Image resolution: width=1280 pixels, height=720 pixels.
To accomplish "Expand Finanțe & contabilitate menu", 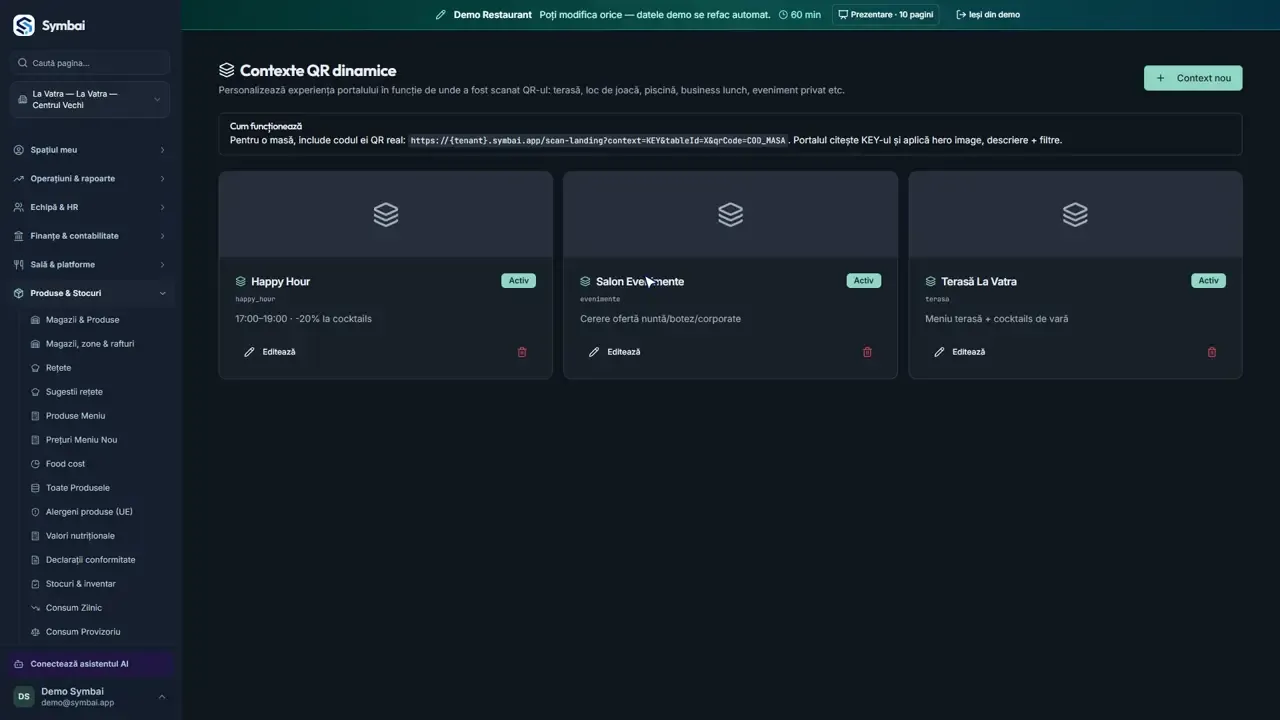I will tap(90, 236).
